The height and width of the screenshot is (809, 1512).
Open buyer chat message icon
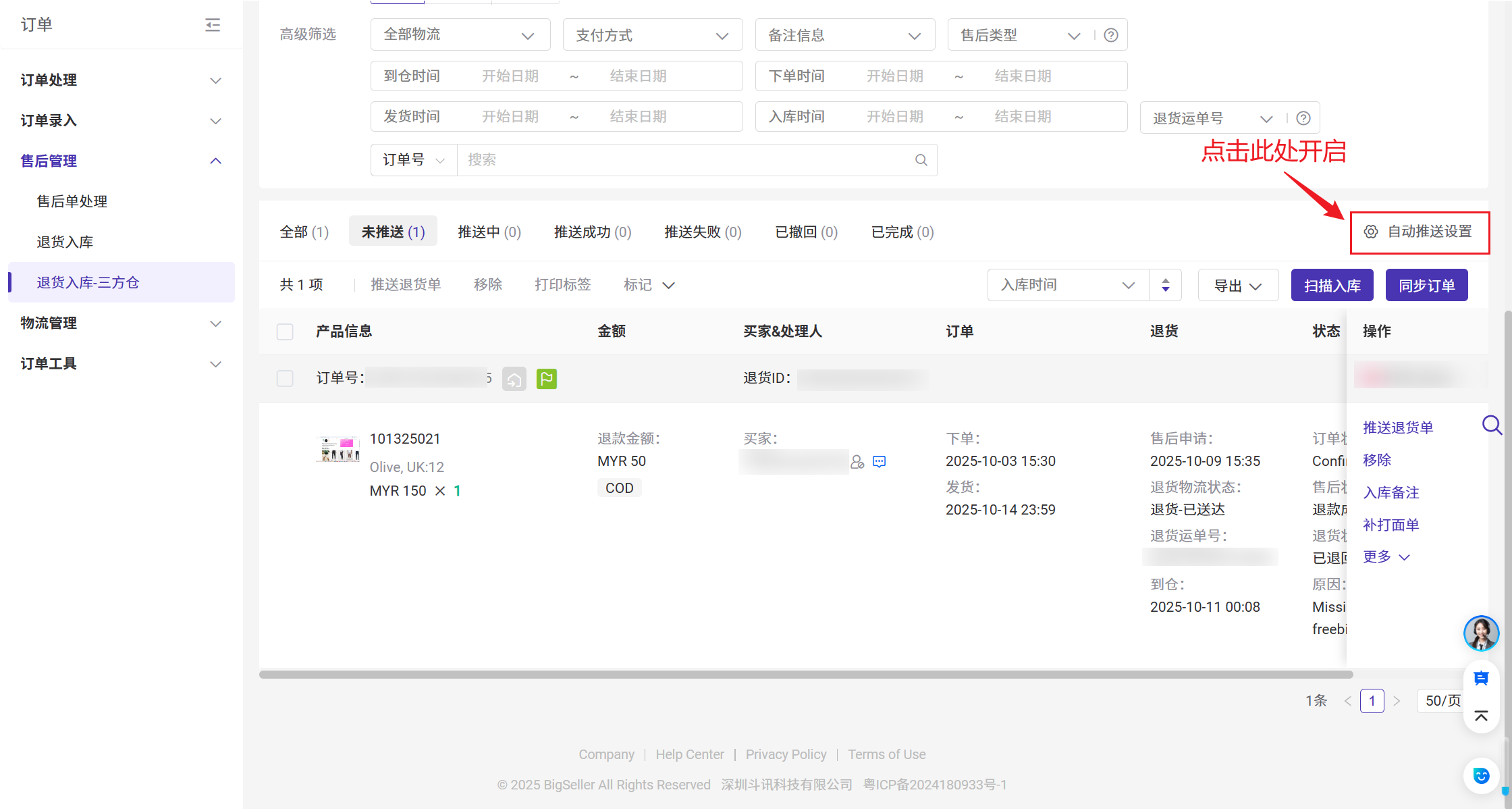[x=879, y=462]
